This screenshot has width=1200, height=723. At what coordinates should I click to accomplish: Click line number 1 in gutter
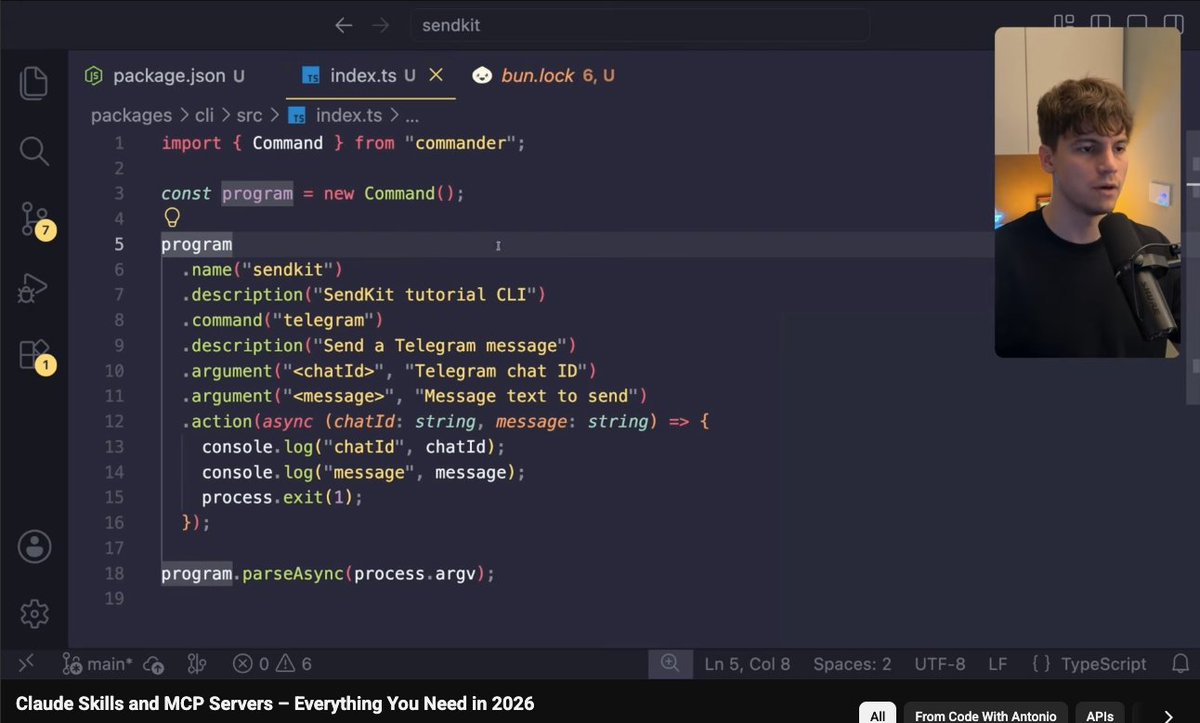click(x=119, y=143)
